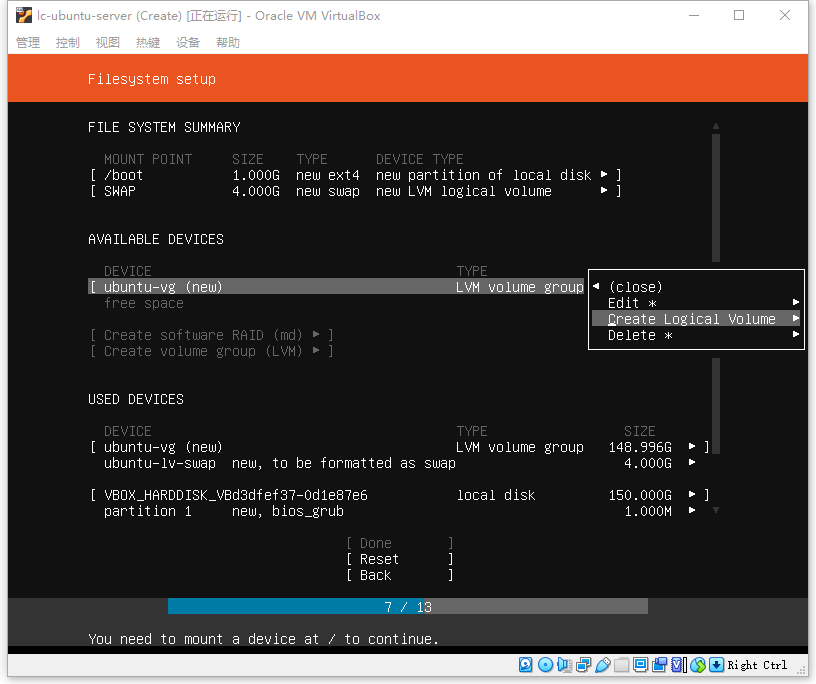Image resolution: width=816 pixels, height=684 pixels.
Task: Click the mouse integration status icon
Action: click(x=698, y=665)
